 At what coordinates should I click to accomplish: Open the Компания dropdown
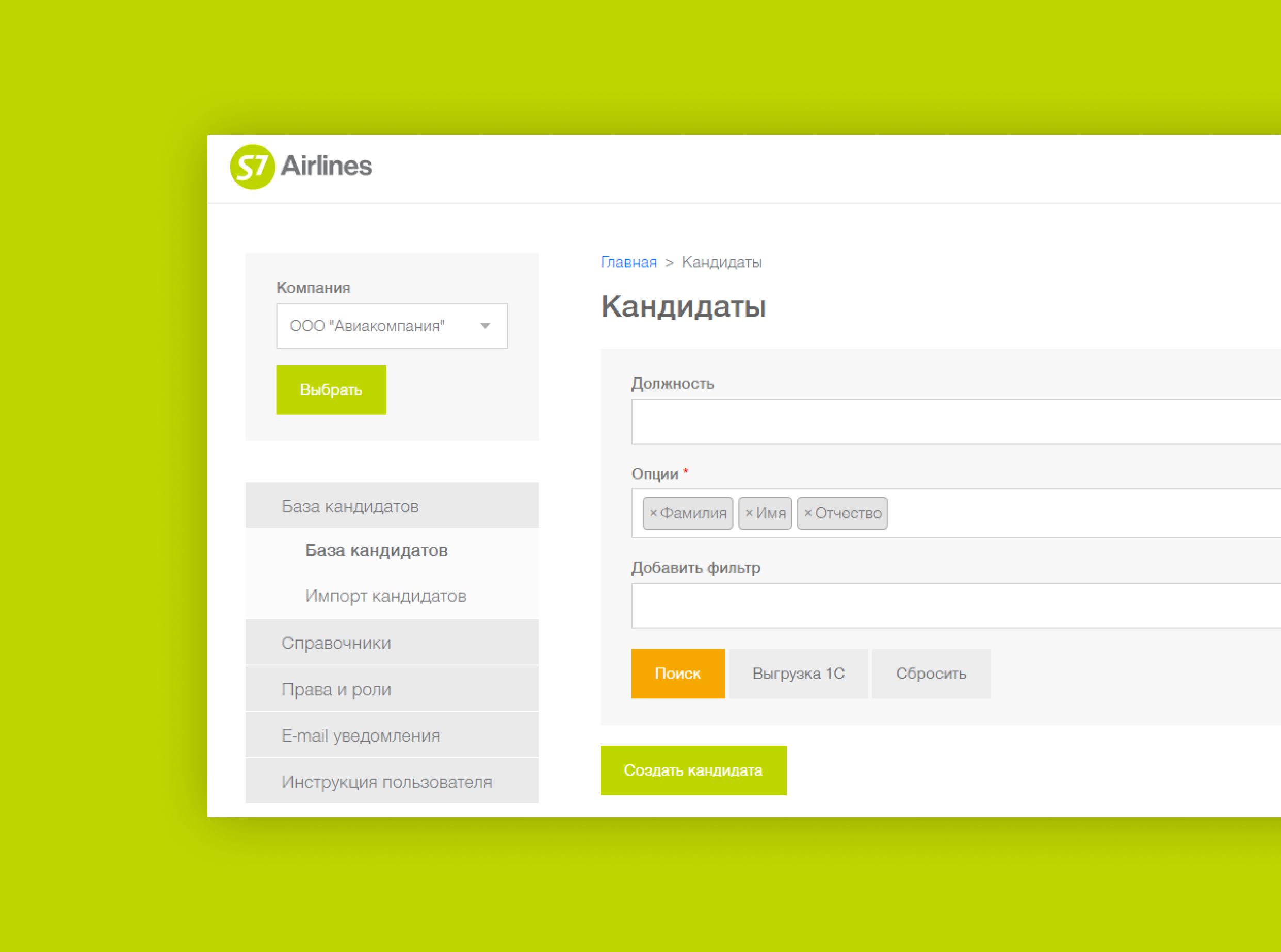[x=392, y=326]
